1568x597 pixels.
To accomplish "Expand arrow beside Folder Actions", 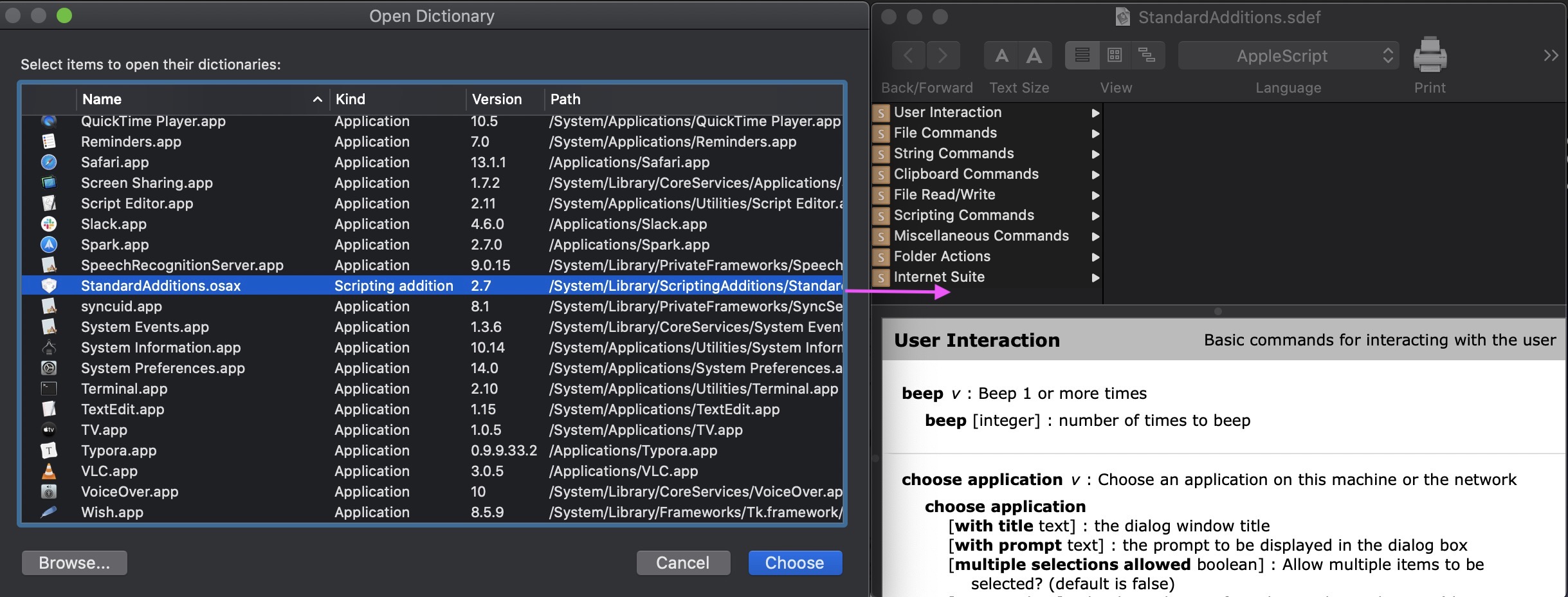I will (x=1095, y=257).
